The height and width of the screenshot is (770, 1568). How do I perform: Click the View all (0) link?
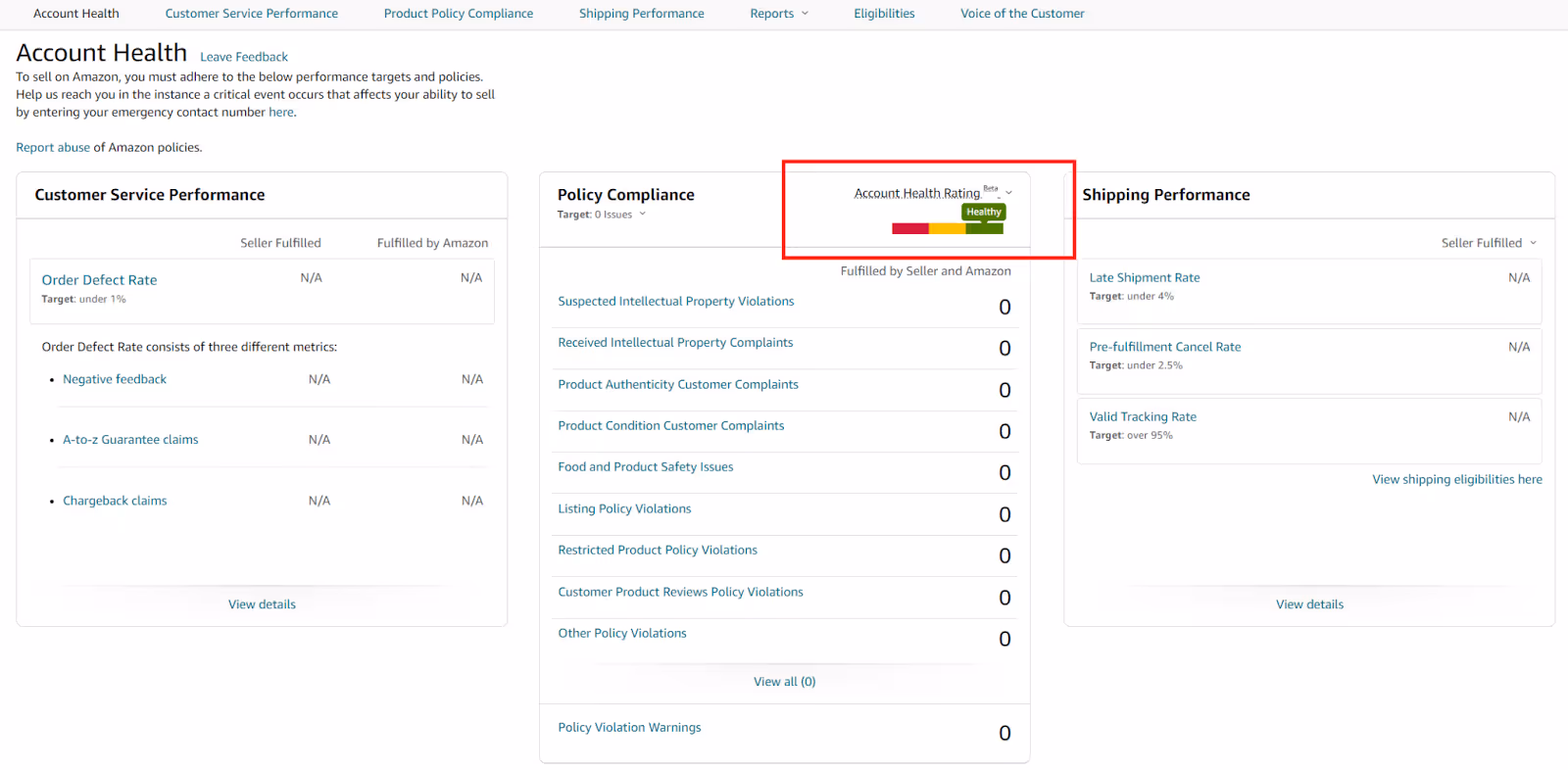pyautogui.click(x=784, y=682)
